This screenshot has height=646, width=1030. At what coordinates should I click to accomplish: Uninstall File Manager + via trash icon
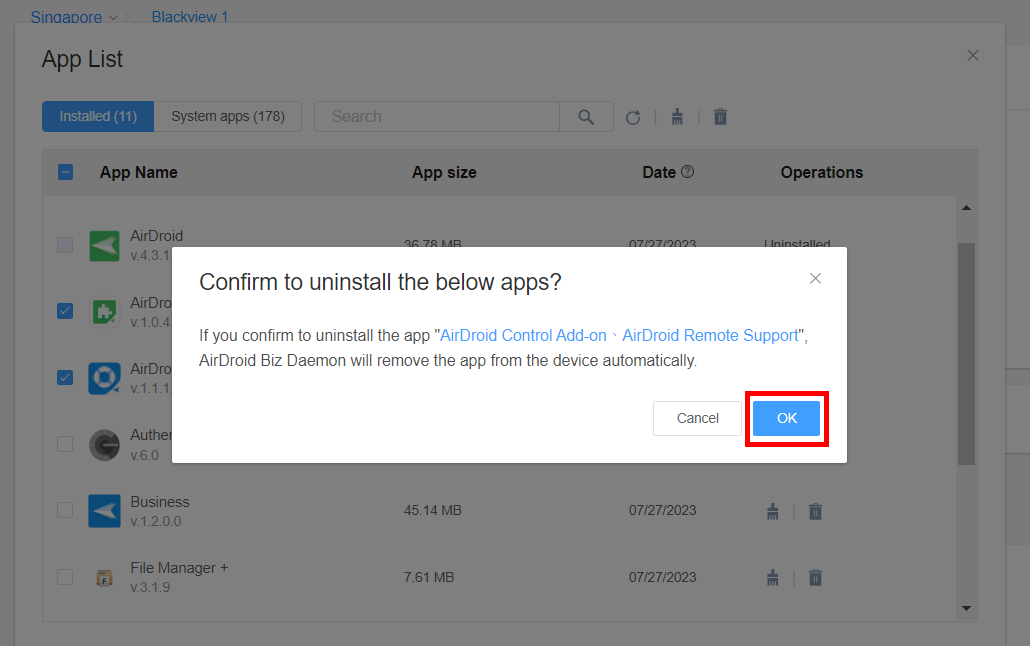tap(815, 578)
